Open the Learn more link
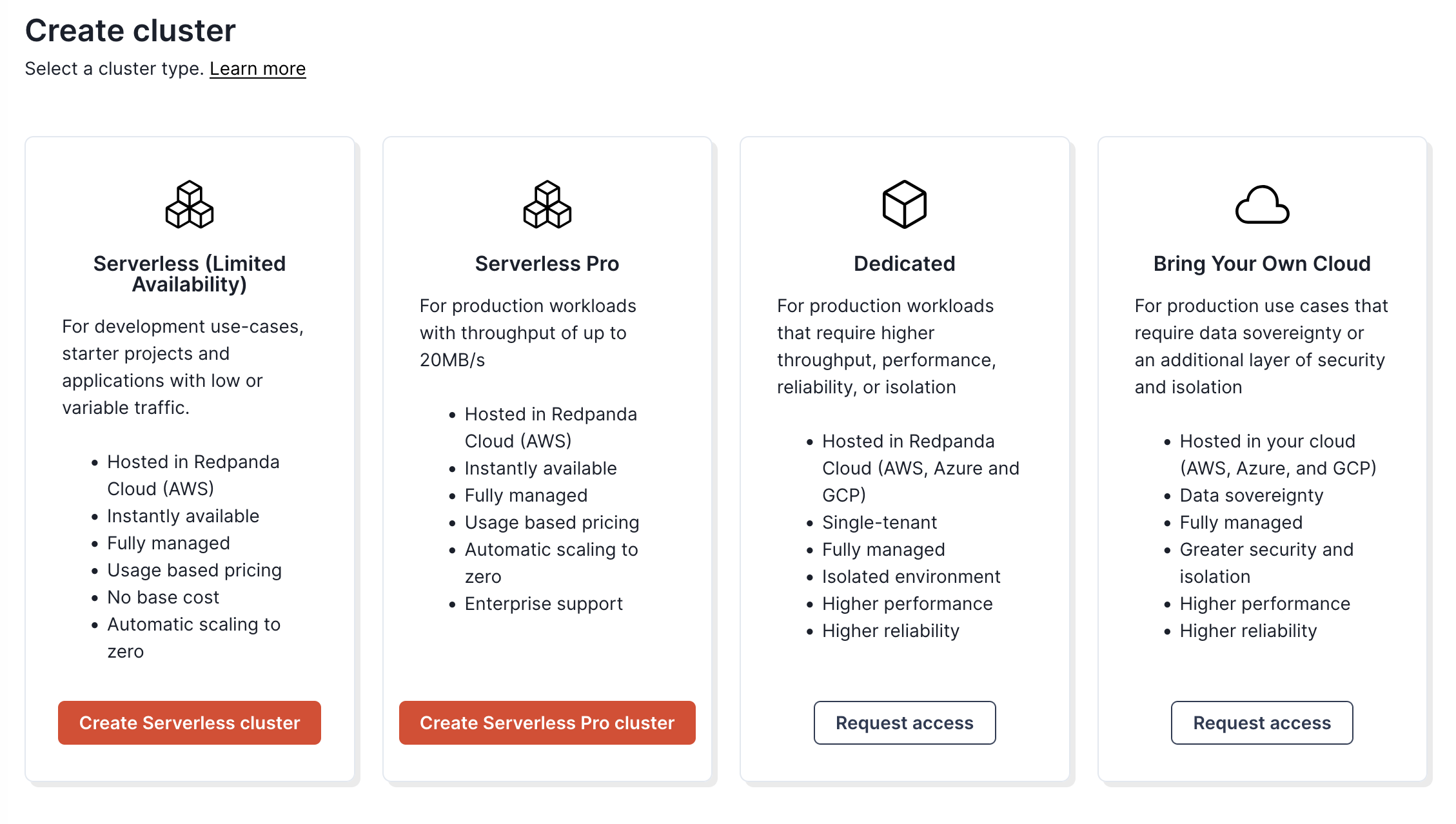This screenshot has height=824, width=1456. click(x=257, y=68)
